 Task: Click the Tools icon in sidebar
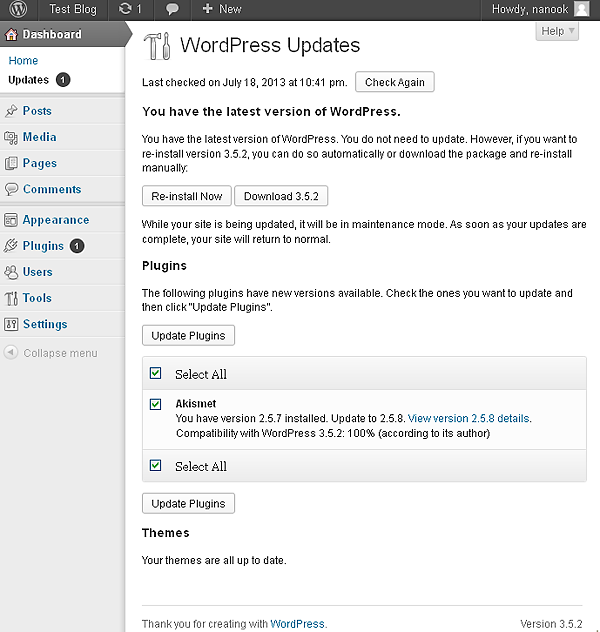[11, 298]
